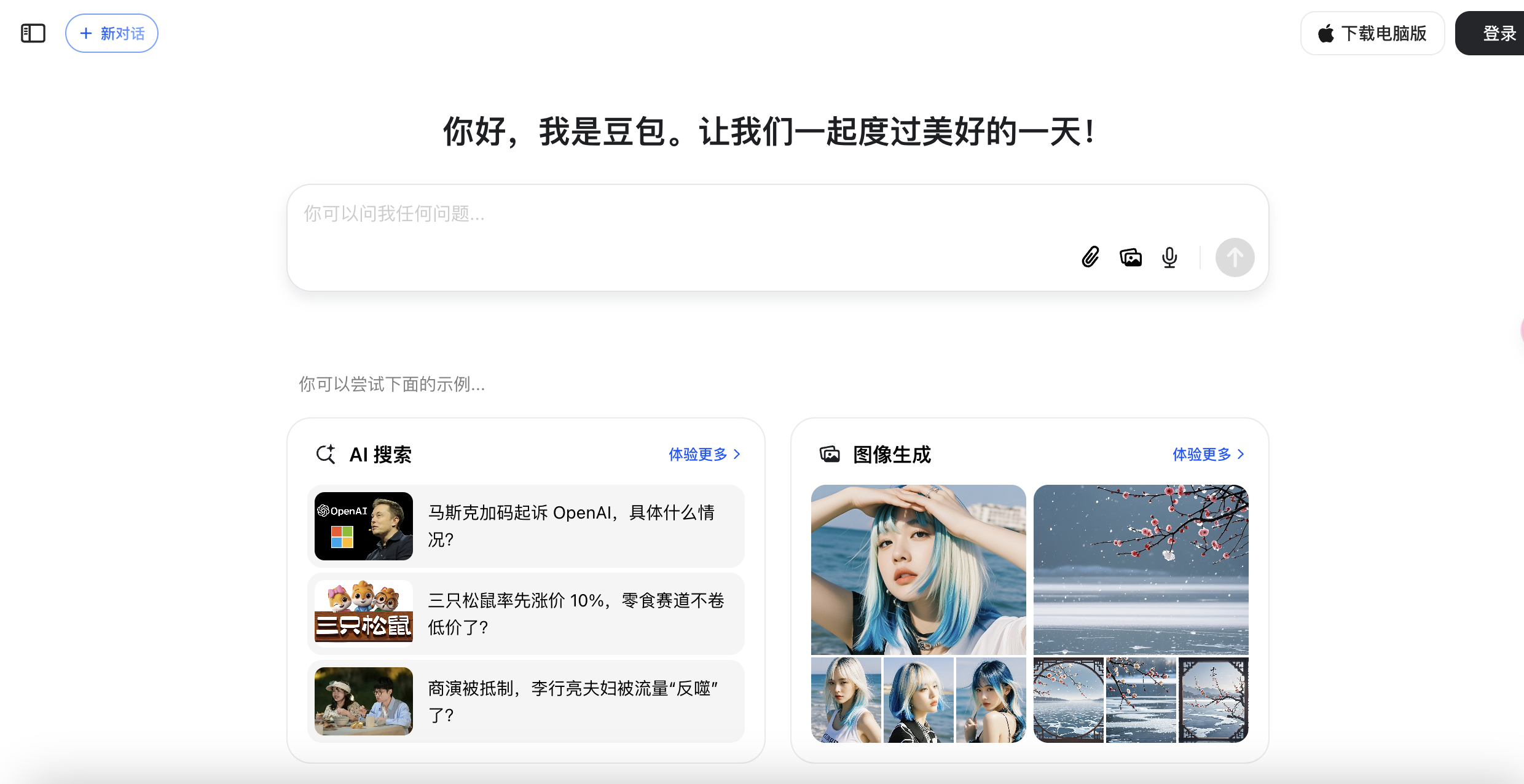Screen dimensions: 1524x784
Task: Click the 图像生成 section icon
Action: coord(830,454)
